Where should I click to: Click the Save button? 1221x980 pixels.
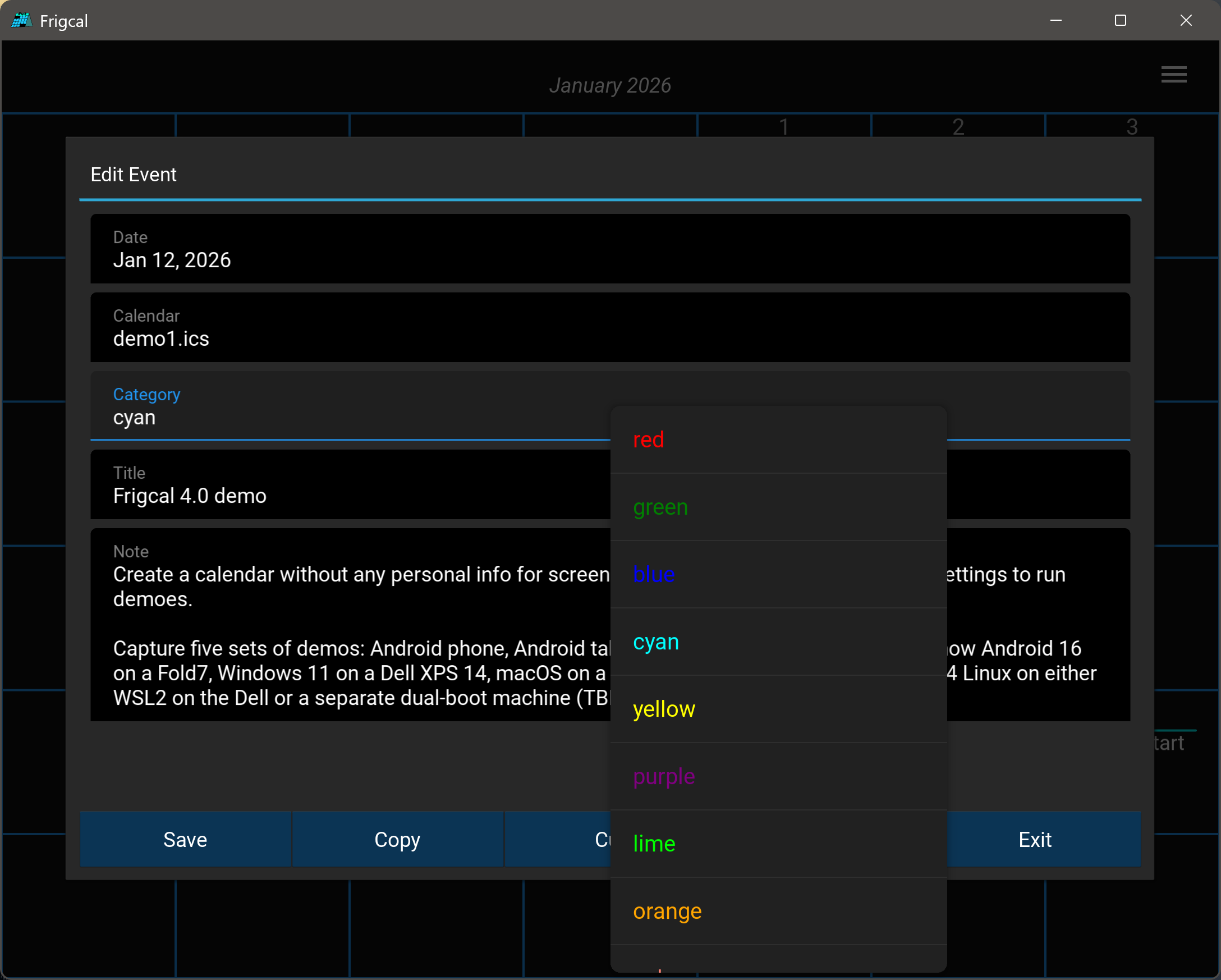(185, 840)
